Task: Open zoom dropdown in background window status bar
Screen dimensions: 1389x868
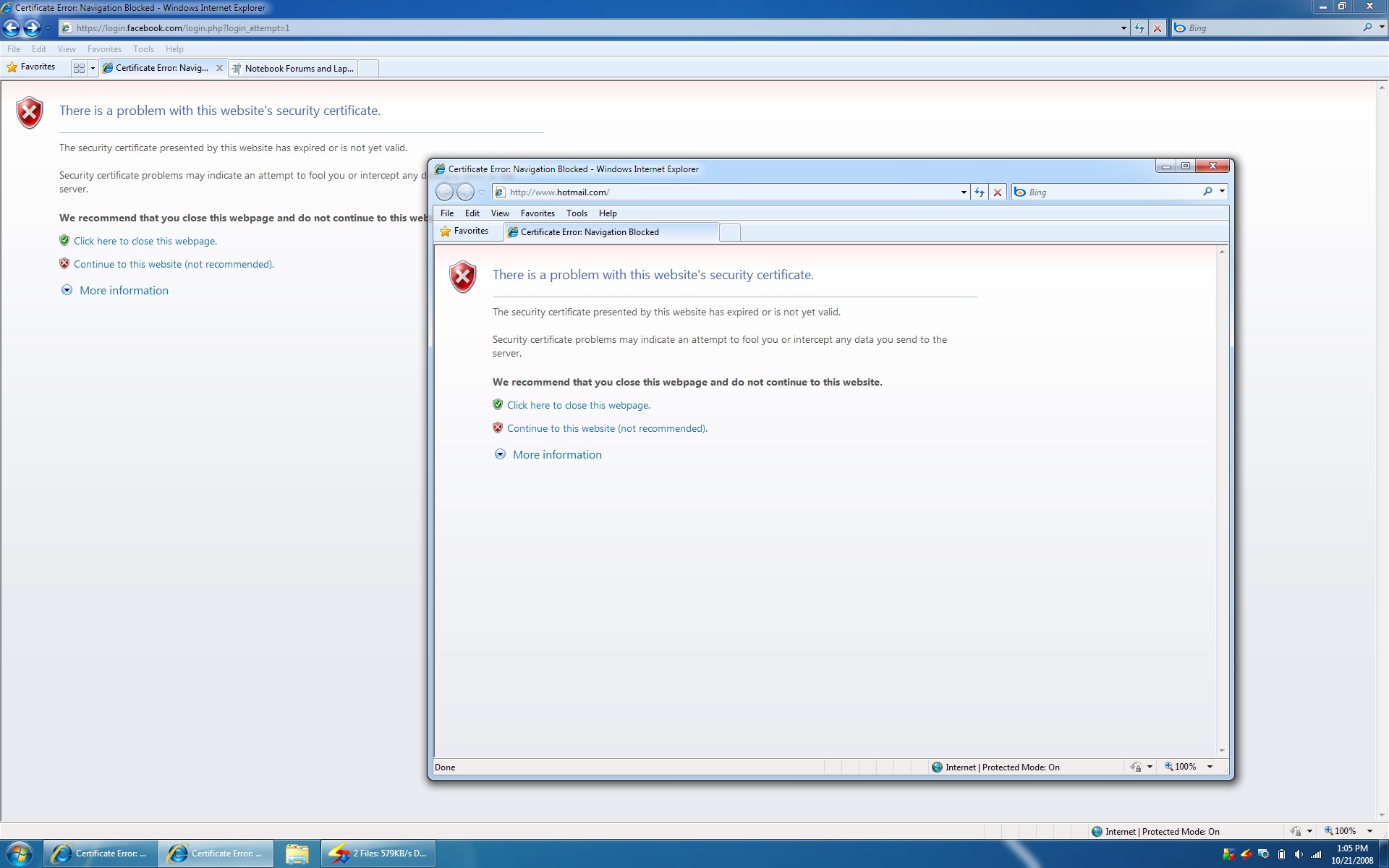Action: (1369, 831)
